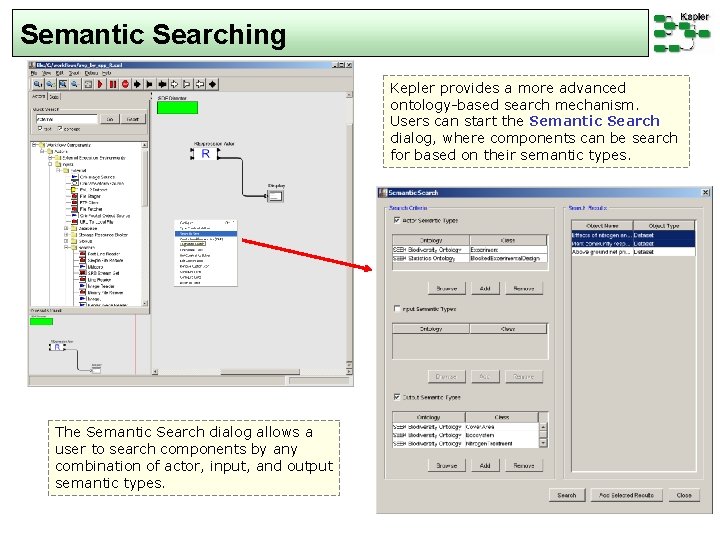
Task: Open the Debug menu in Kepler
Action: click(91, 73)
